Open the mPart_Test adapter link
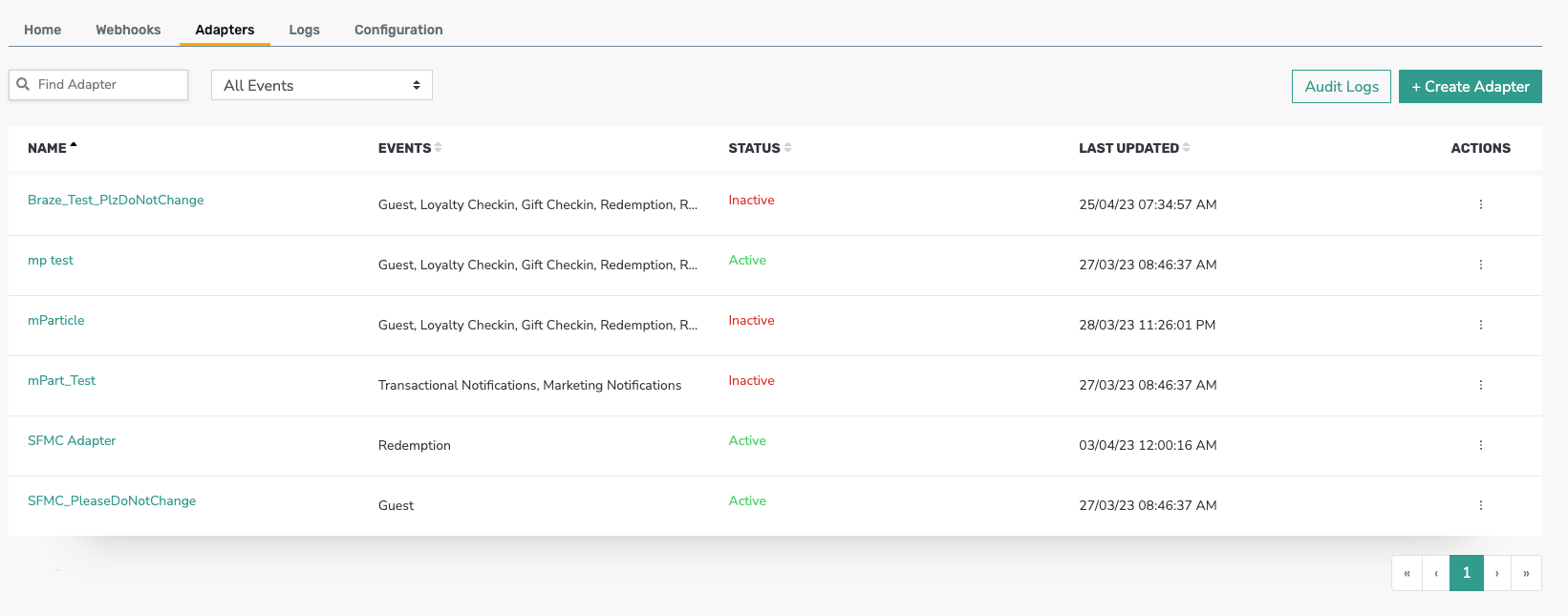This screenshot has width=1568, height=616. click(61, 380)
